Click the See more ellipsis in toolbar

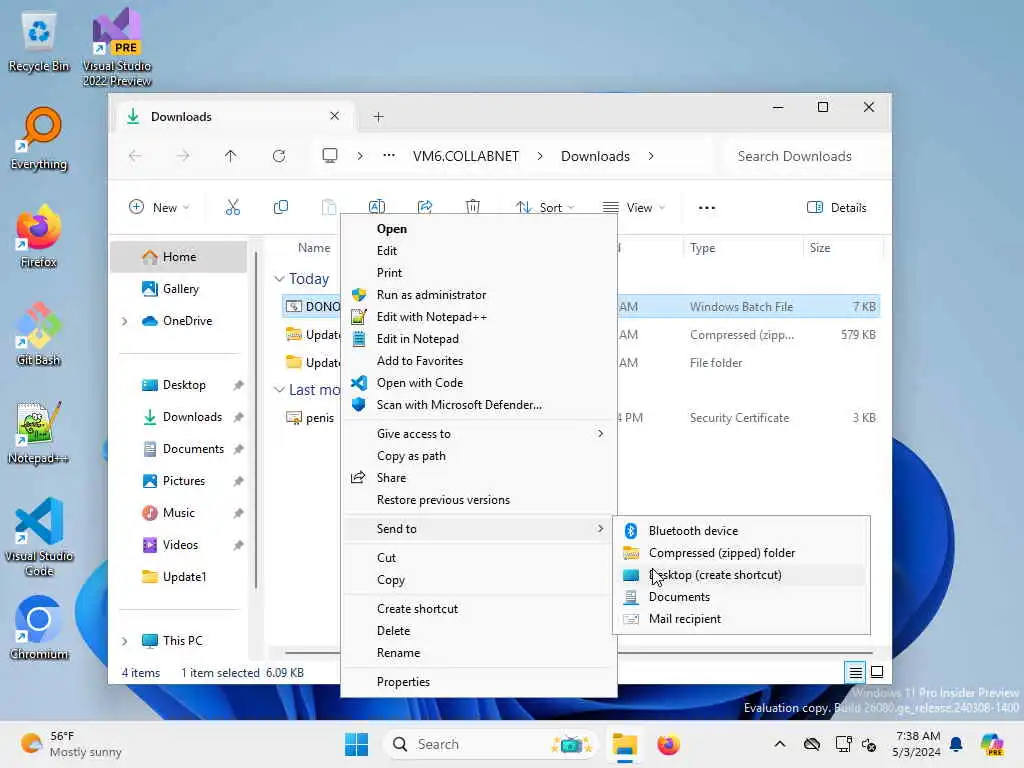click(x=707, y=208)
